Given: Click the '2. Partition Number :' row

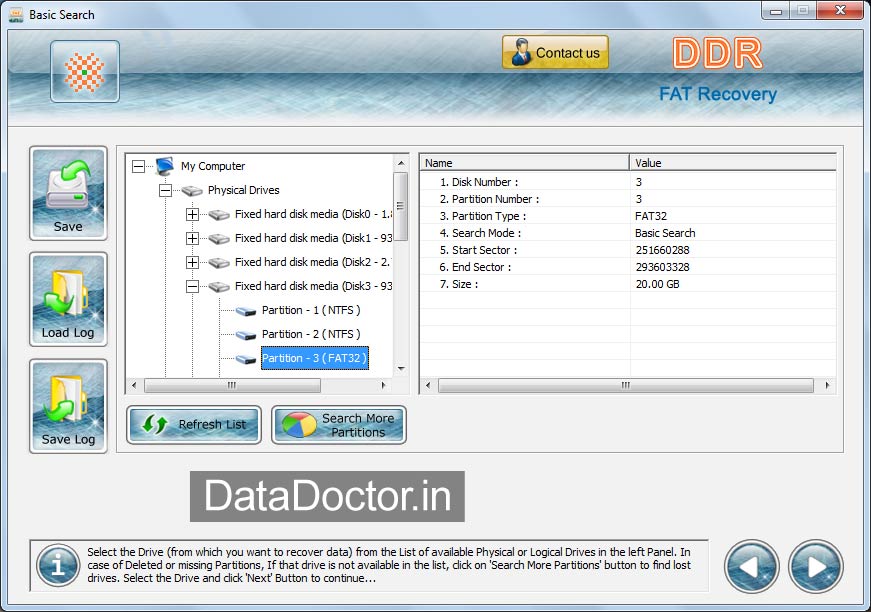Looking at the screenshot, I should (628, 199).
